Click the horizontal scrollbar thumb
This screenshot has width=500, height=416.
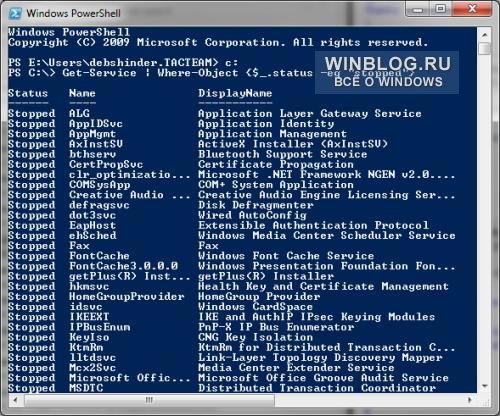[x=149, y=399]
